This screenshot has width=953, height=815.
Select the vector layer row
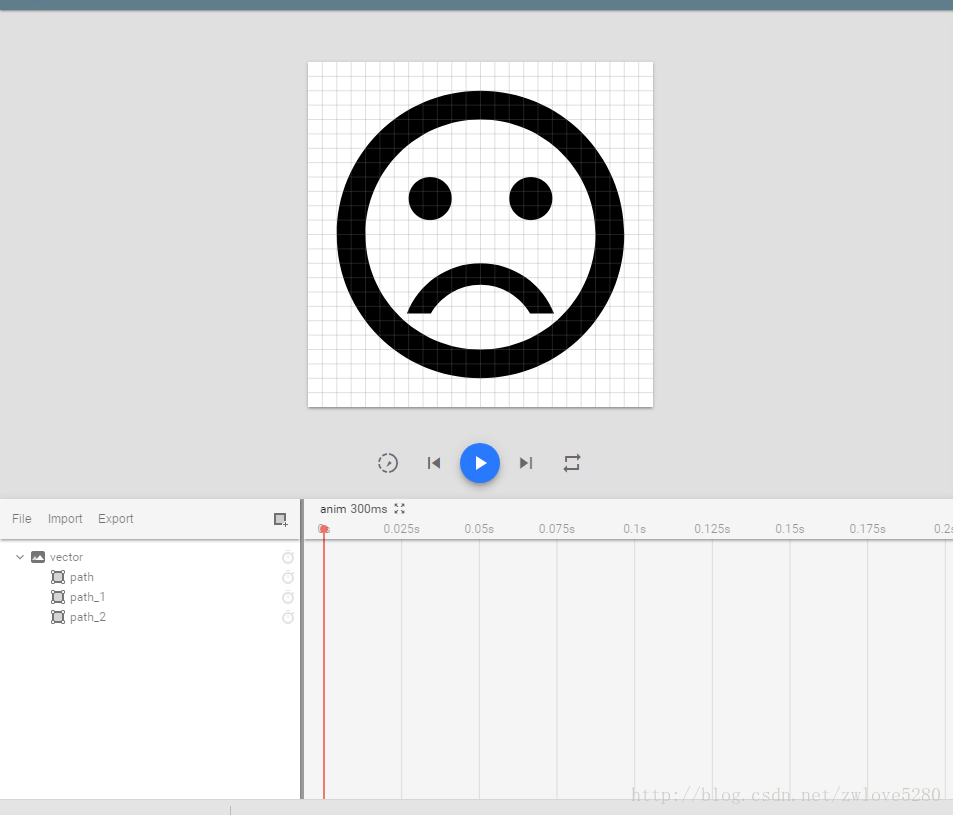click(150, 557)
